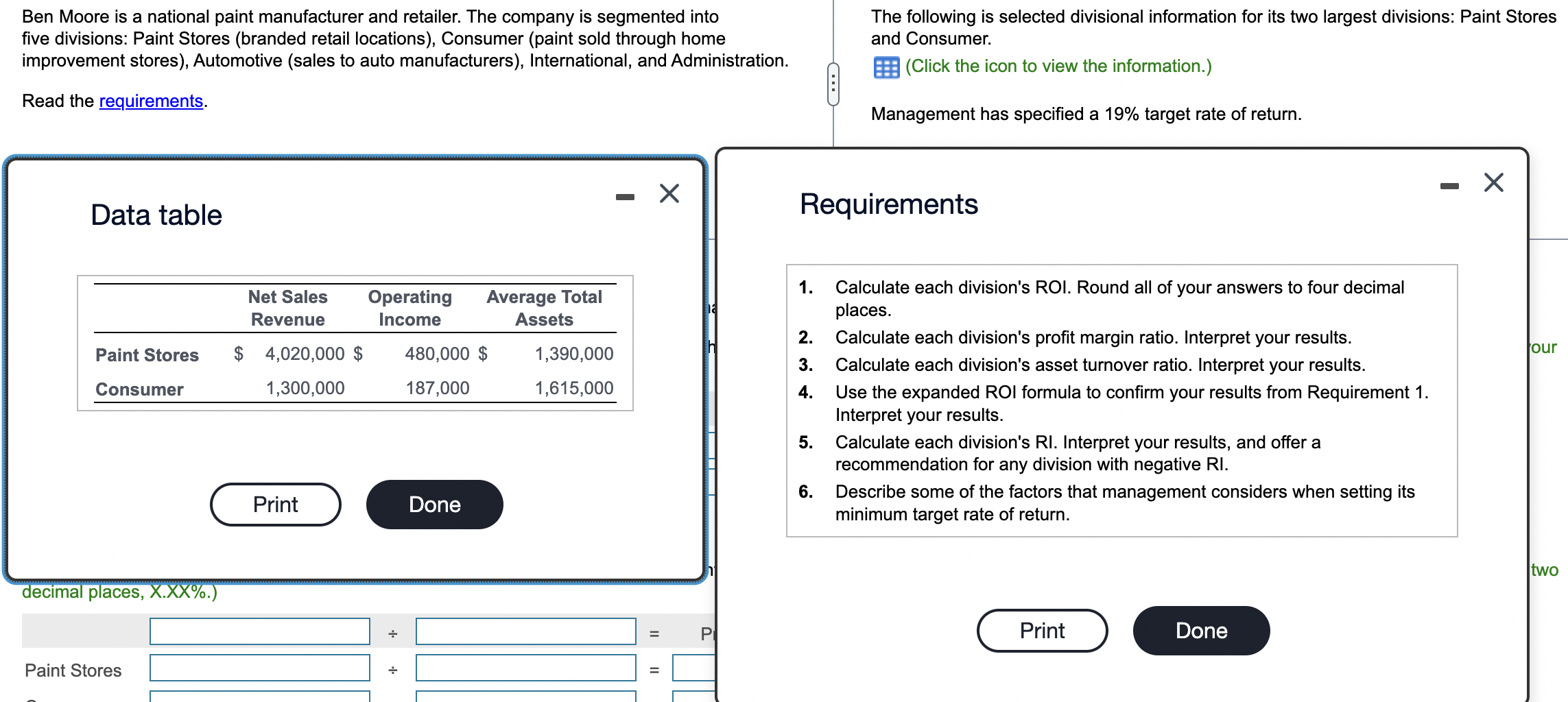Open the data table via the spreadsheet icon
1568x702 pixels.
(887, 66)
